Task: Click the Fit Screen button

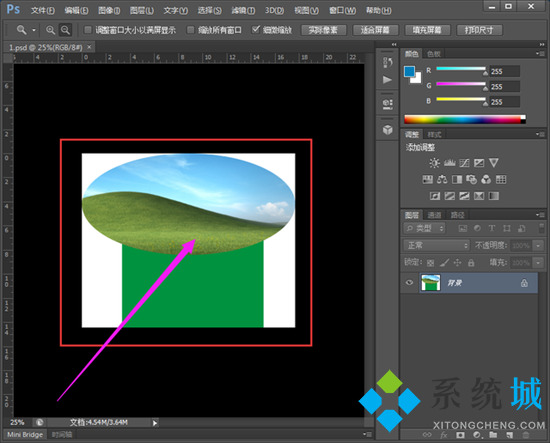Action: tap(375, 30)
